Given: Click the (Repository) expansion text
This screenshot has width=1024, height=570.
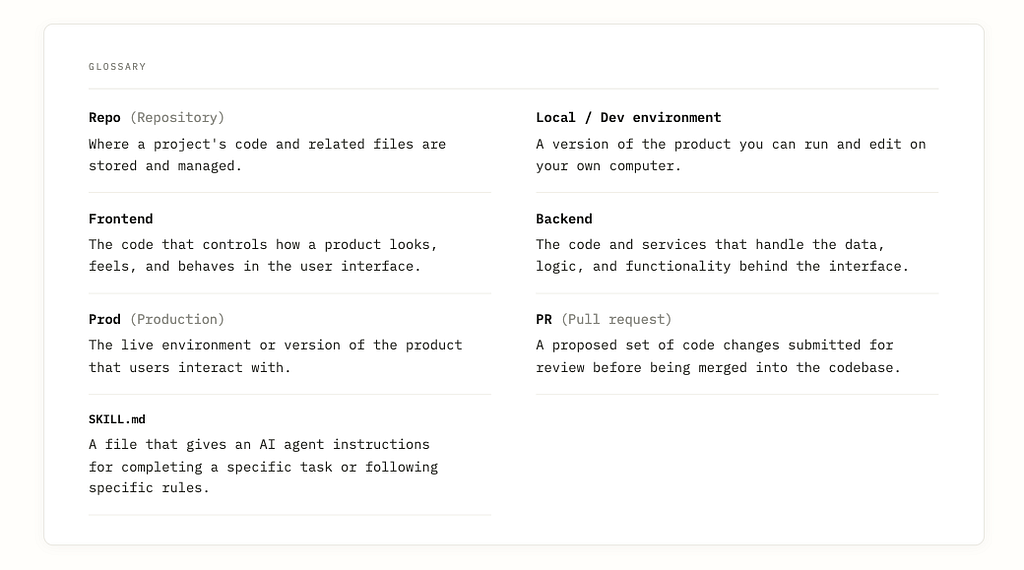Looking at the screenshot, I should (177, 118).
